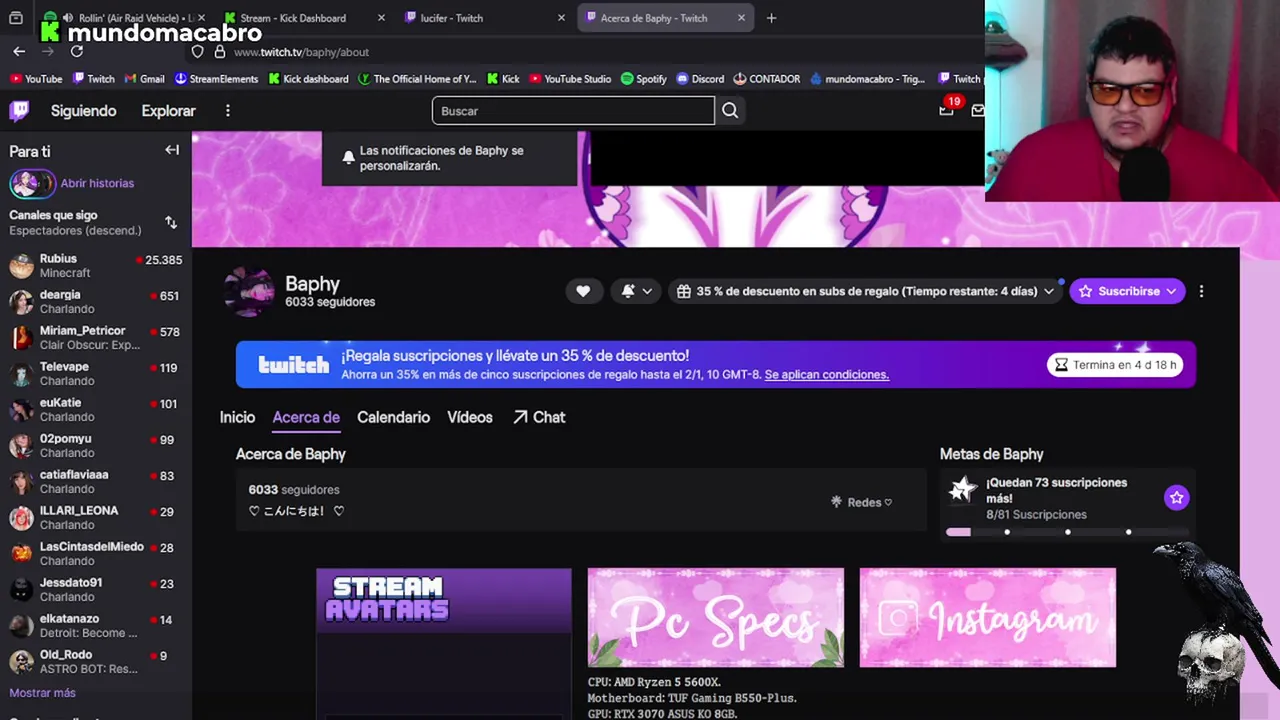1280x720 pixels.
Task: Open the Gmail bookmark
Action: coord(144,79)
